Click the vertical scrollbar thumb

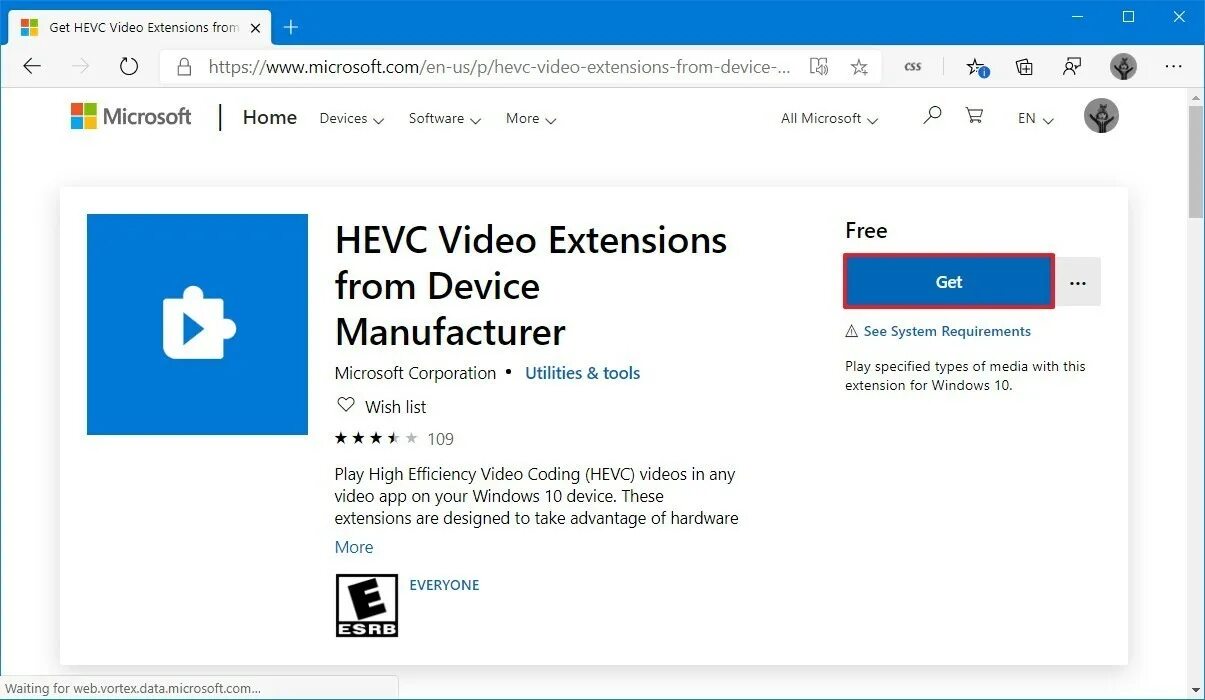tap(1195, 160)
